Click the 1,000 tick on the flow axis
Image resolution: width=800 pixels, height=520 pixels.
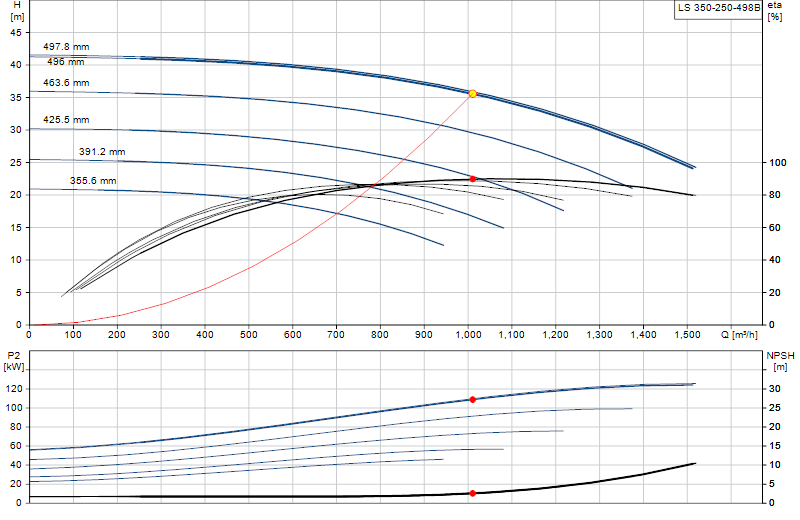pos(468,335)
